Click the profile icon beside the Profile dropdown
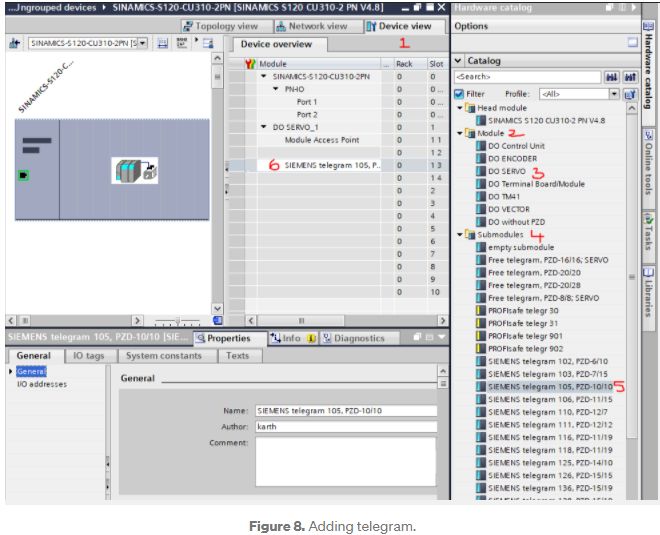The width and height of the screenshot is (660, 535). [x=630, y=94]
